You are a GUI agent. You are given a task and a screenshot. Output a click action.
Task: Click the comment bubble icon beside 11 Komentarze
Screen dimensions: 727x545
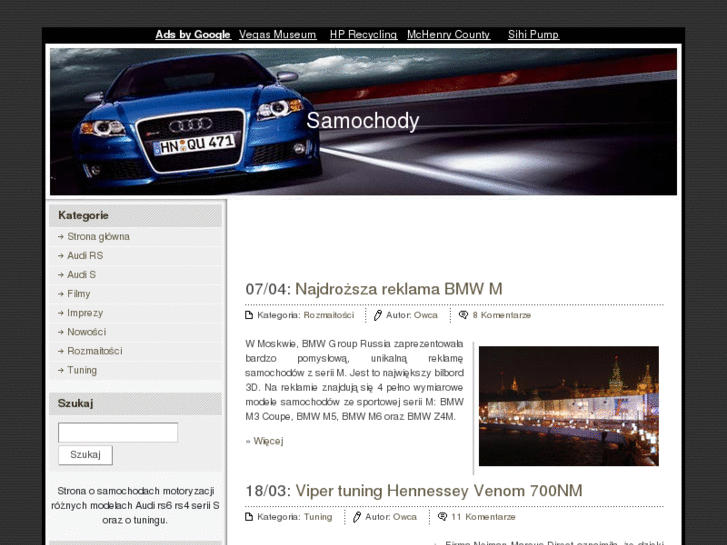click(x=442, y=517)
